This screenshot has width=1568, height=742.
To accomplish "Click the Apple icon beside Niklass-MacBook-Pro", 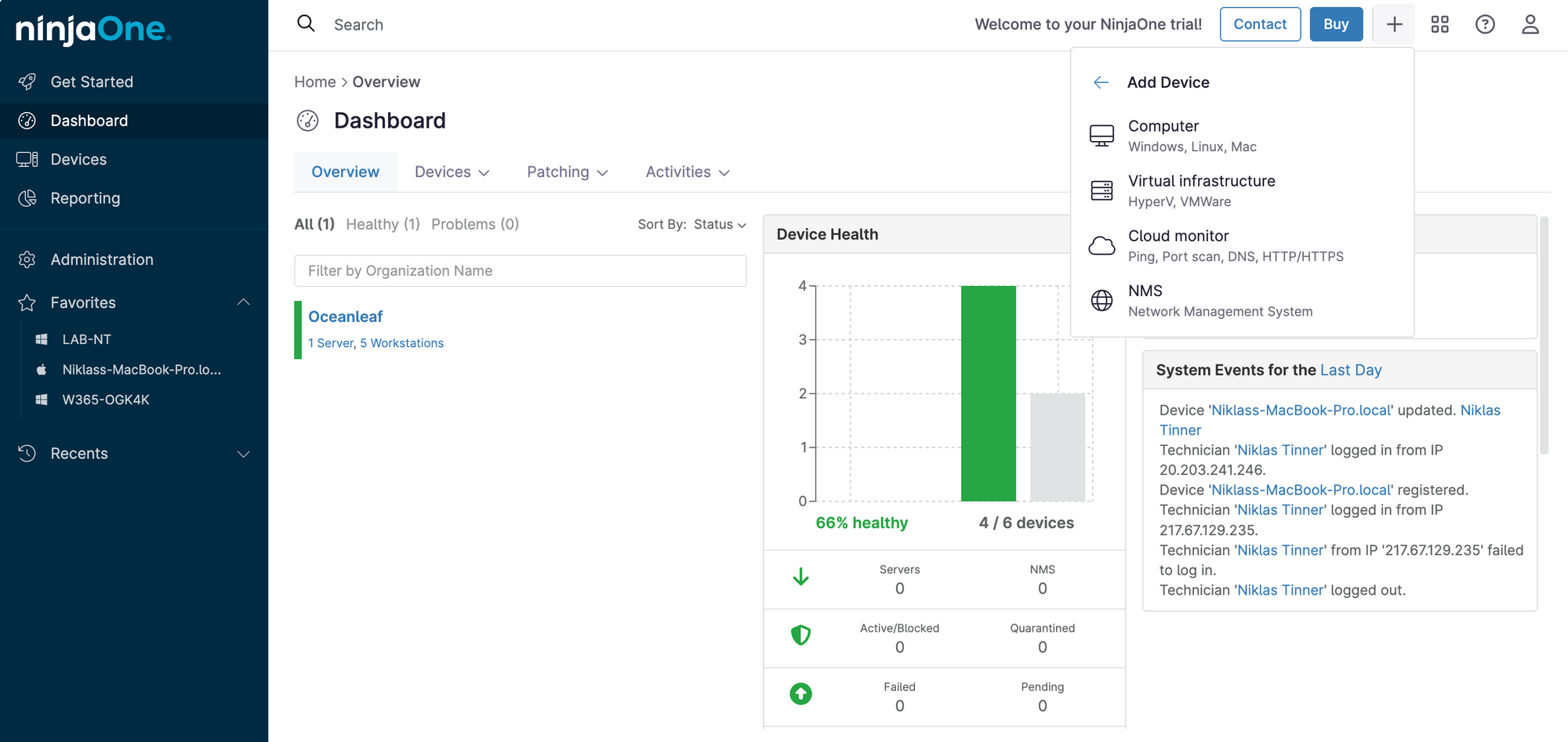I will coord(42,369).
